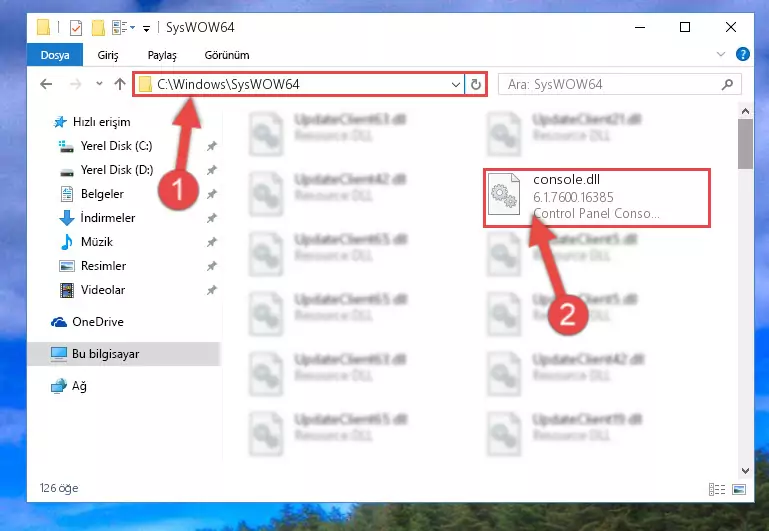Select Bu bilgisayar in the navigation pane
Viewport: 769px width, 531px height.
coord(124,354)
